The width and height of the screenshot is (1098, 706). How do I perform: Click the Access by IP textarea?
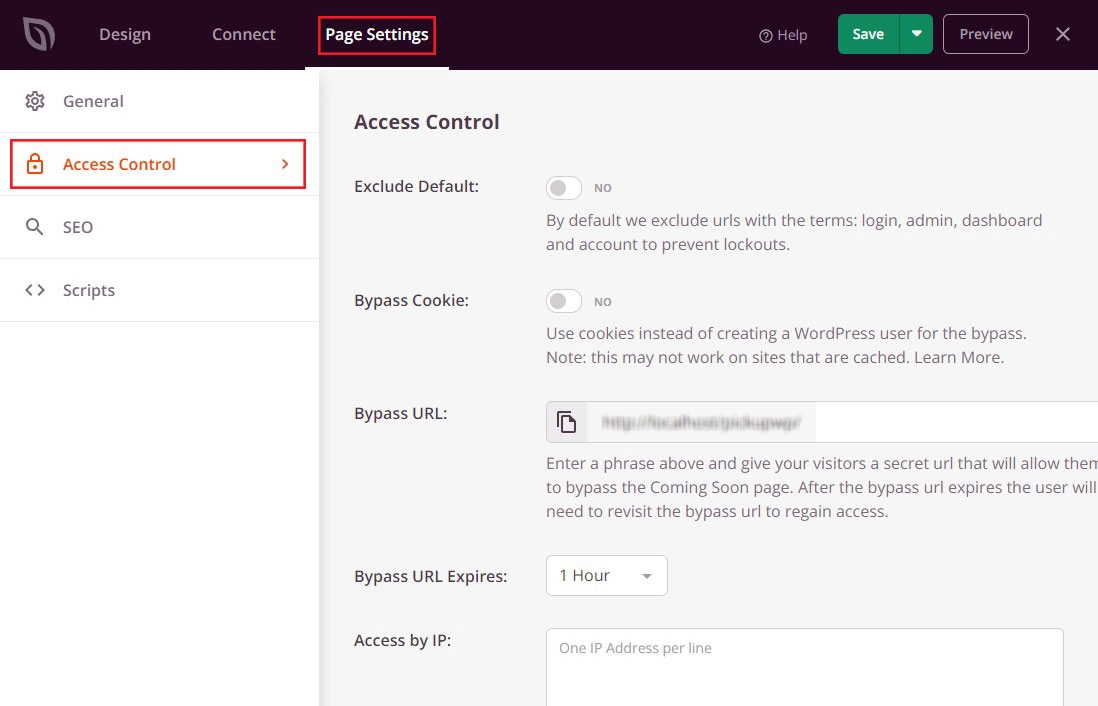coord(805,667)
